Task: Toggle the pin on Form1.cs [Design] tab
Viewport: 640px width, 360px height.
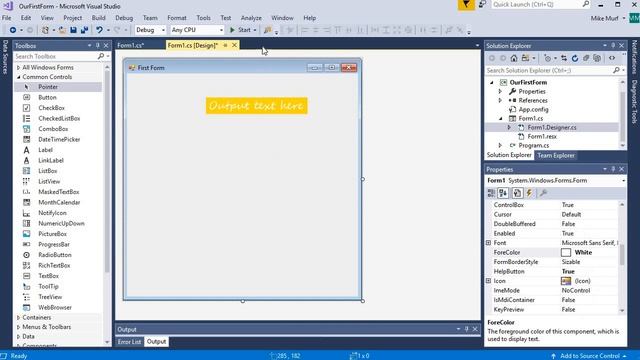Action: click(225, 45)
